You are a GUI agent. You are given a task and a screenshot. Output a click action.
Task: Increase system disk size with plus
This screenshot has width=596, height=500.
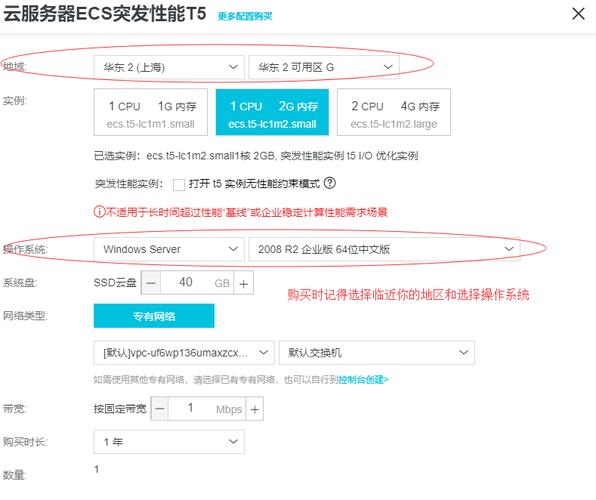(x=244, y=283)
